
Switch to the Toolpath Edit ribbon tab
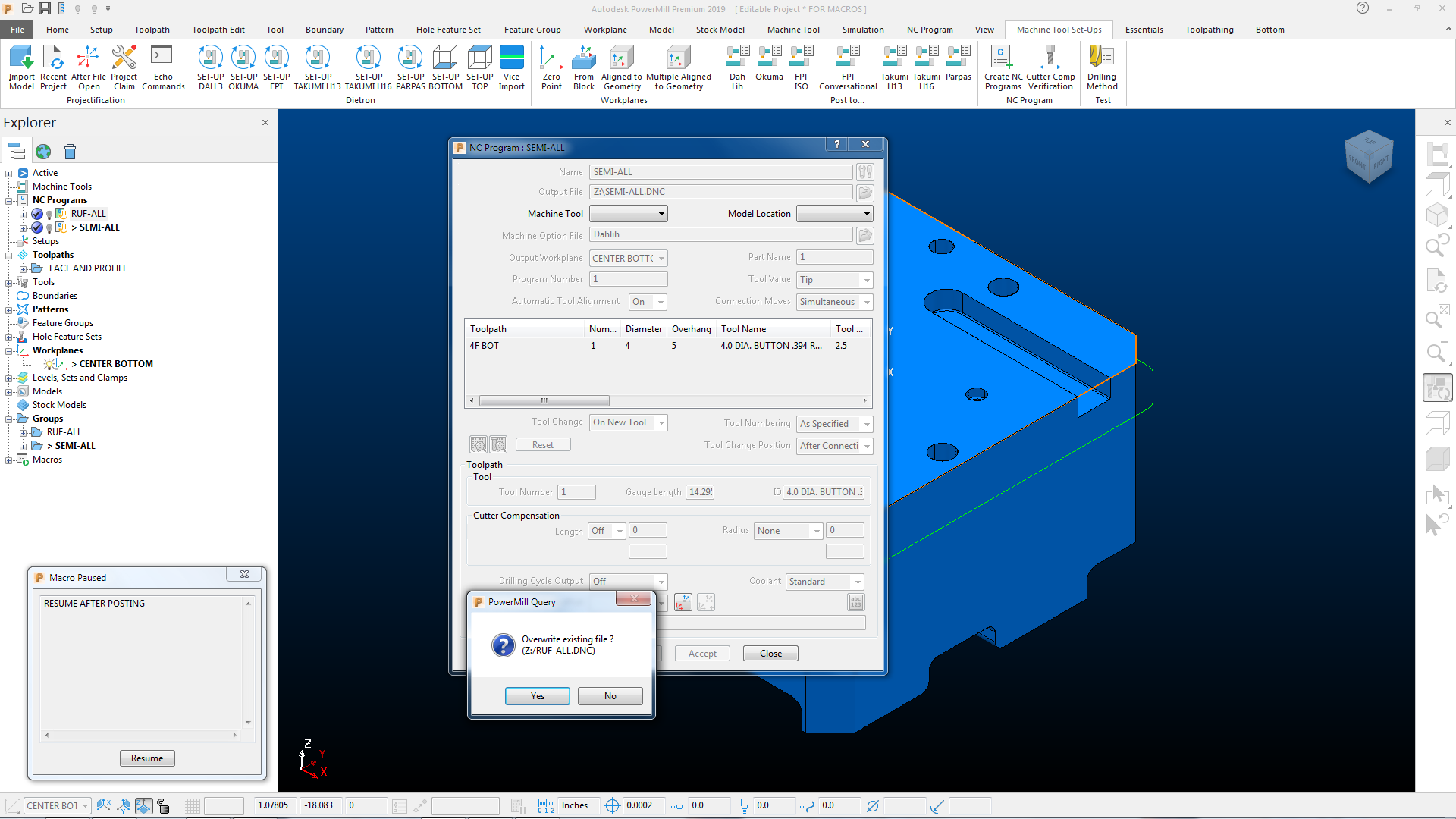(218, 30)
